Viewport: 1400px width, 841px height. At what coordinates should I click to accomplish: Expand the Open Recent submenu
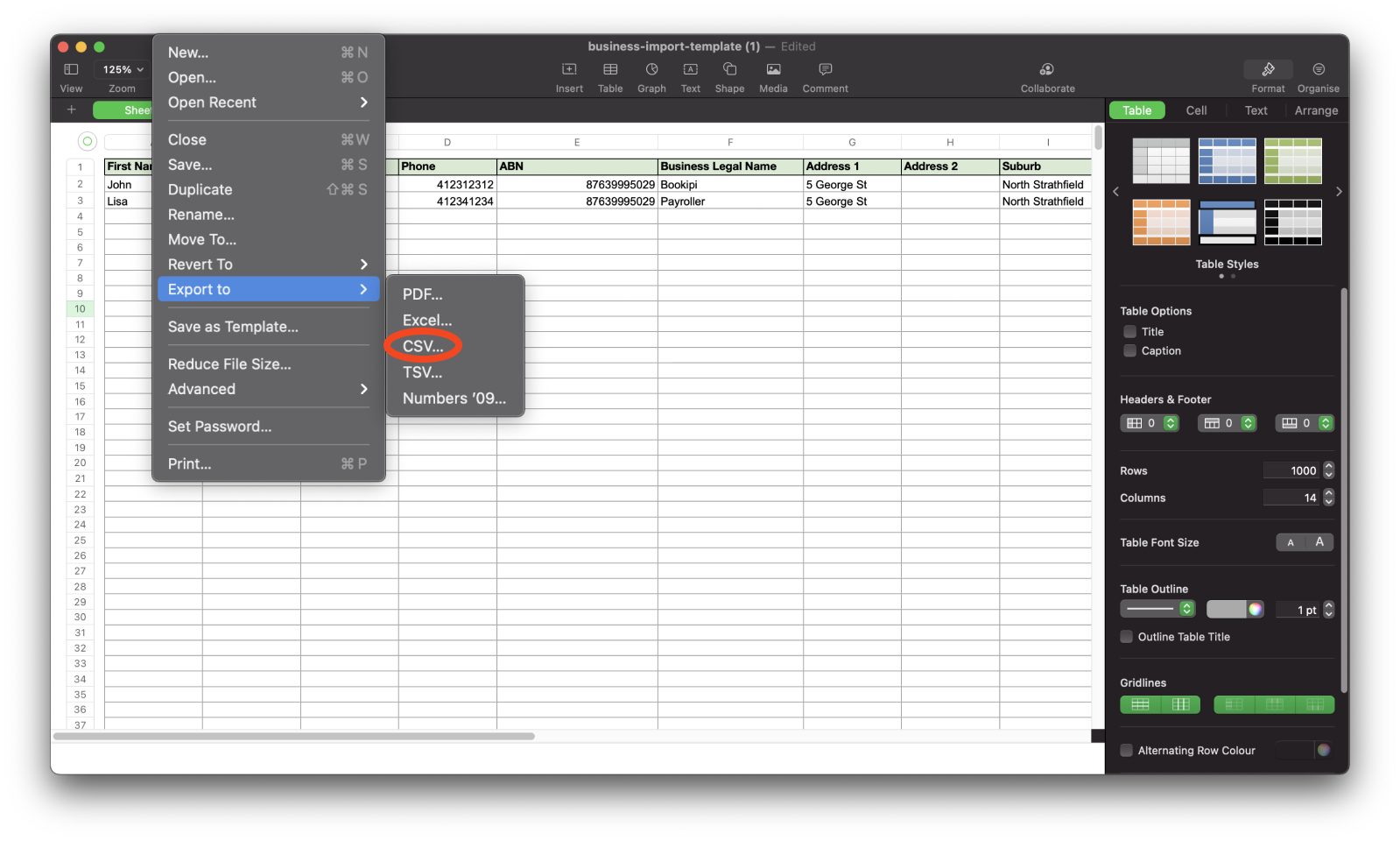[268, 102]
